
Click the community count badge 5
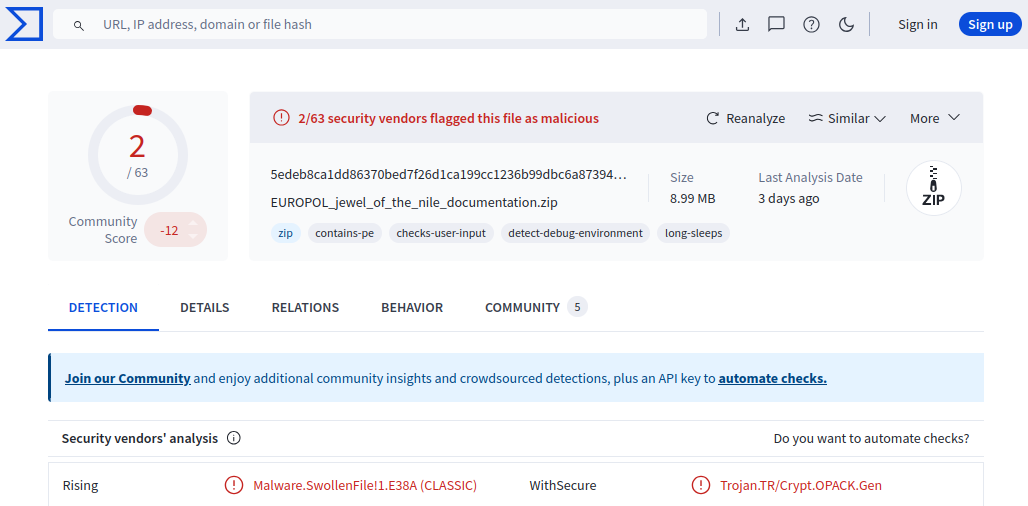pos(577,307)
